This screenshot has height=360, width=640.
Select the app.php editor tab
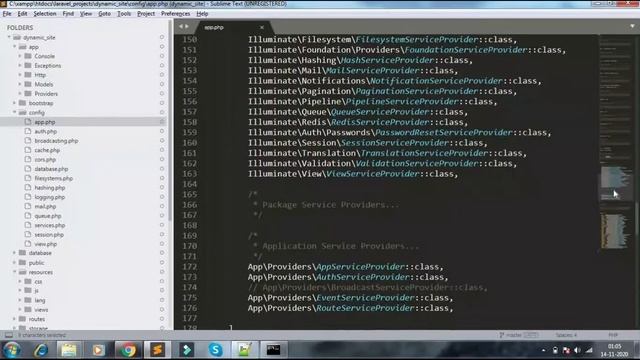pos(233,27)
